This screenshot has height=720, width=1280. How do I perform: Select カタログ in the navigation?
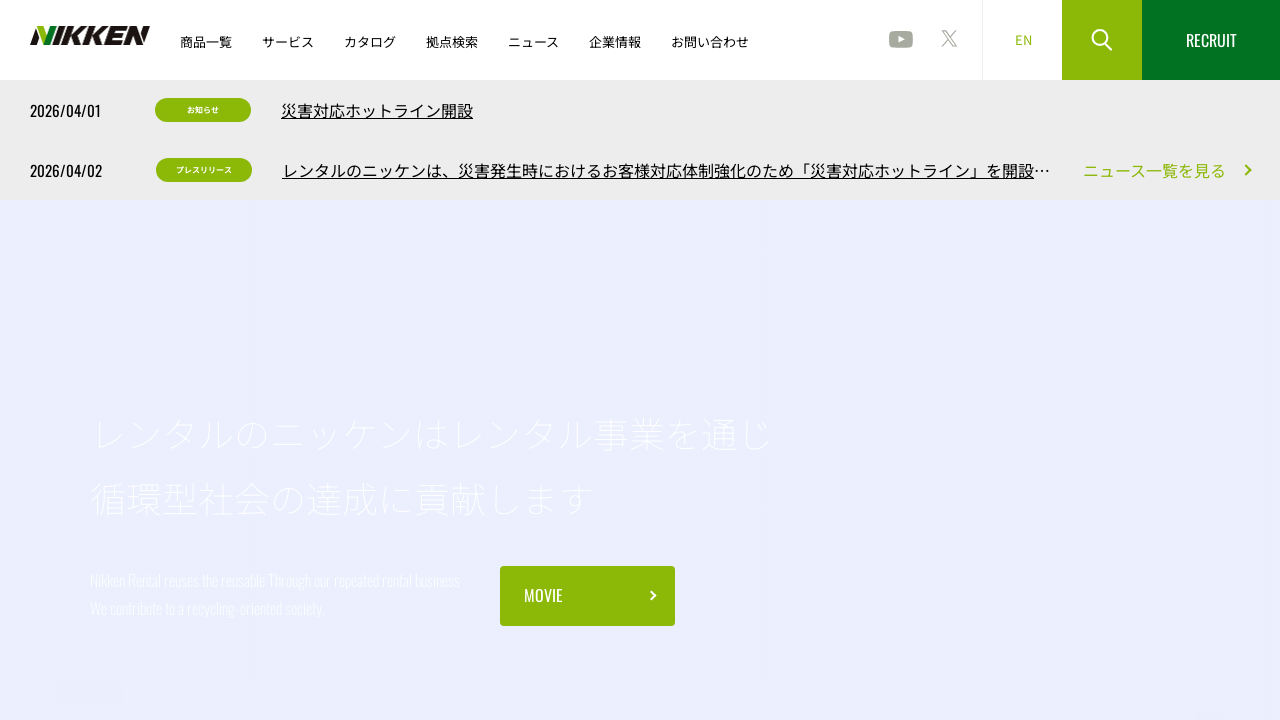370,42
